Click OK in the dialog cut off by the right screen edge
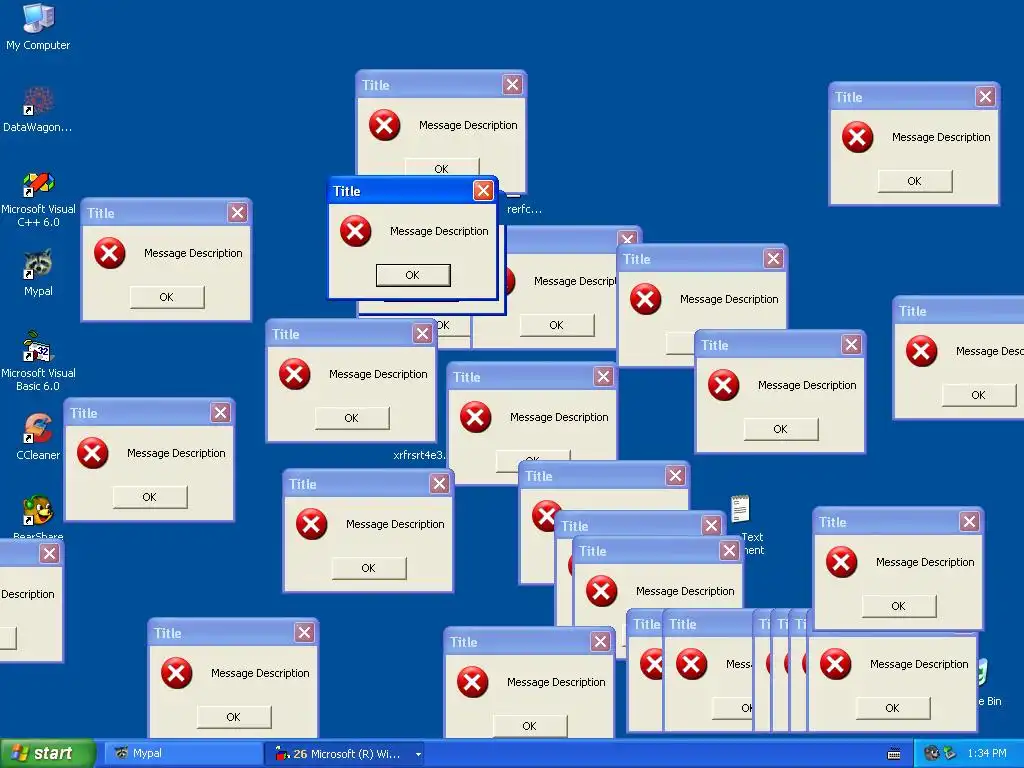The width and height of the screenshot is (1024, 768). pos(979,395)
